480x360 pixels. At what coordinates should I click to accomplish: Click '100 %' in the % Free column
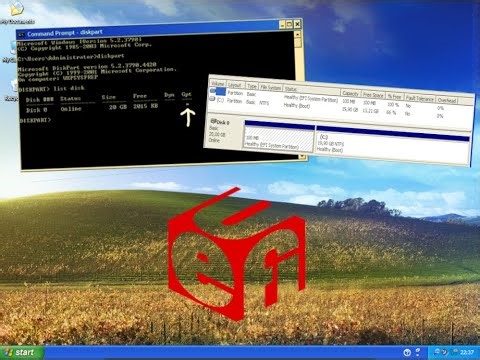coord(393,104)
